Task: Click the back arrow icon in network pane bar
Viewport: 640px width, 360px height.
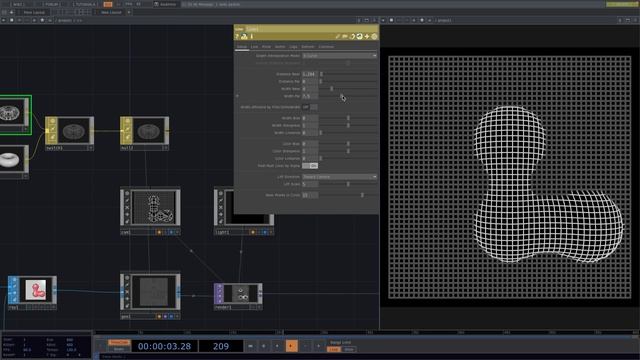Action: coord(4,20)
